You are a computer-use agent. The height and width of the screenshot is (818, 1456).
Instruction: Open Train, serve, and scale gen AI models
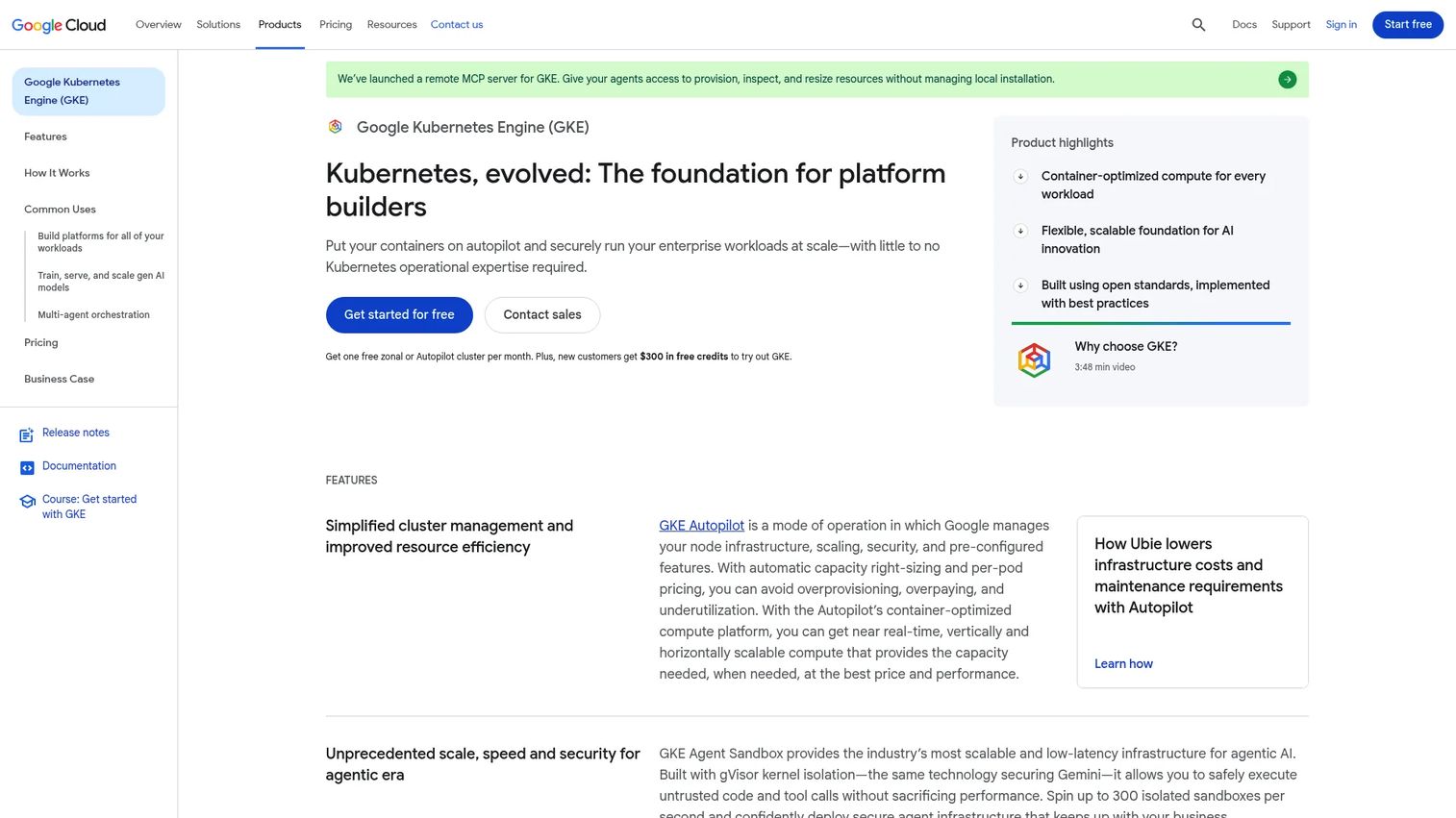[101, 282]
